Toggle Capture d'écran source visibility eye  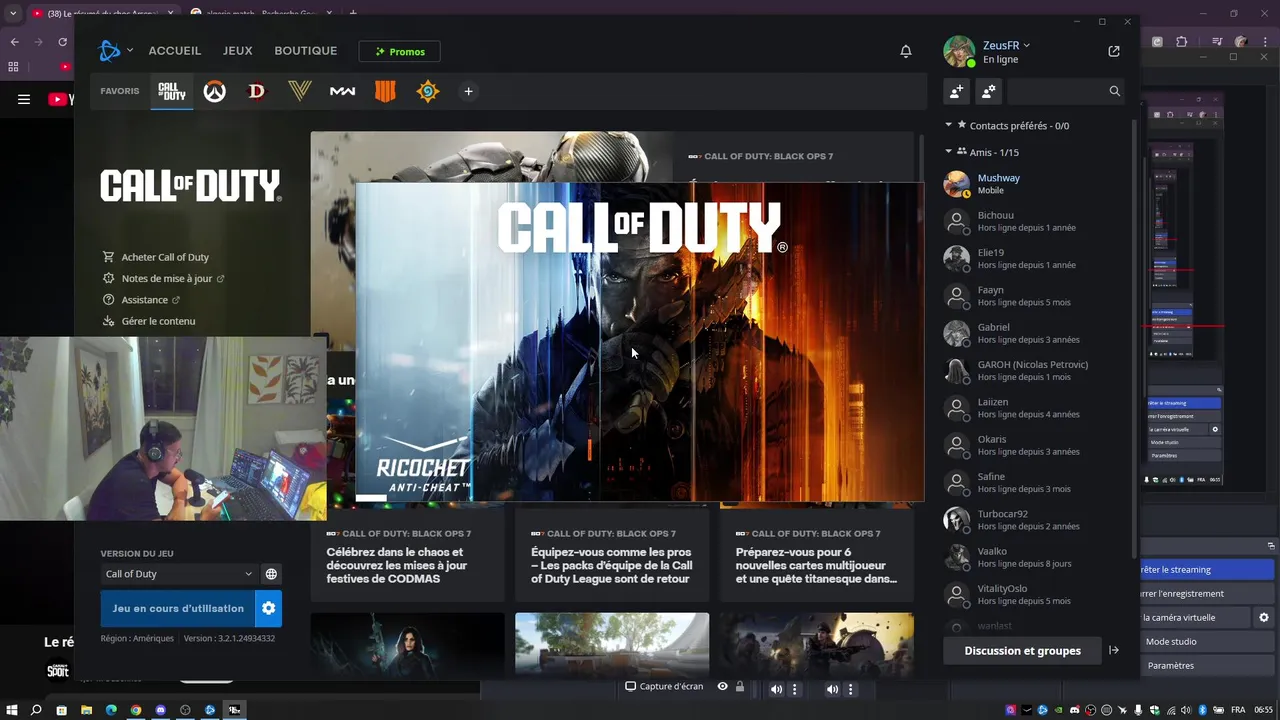[722, 687]
